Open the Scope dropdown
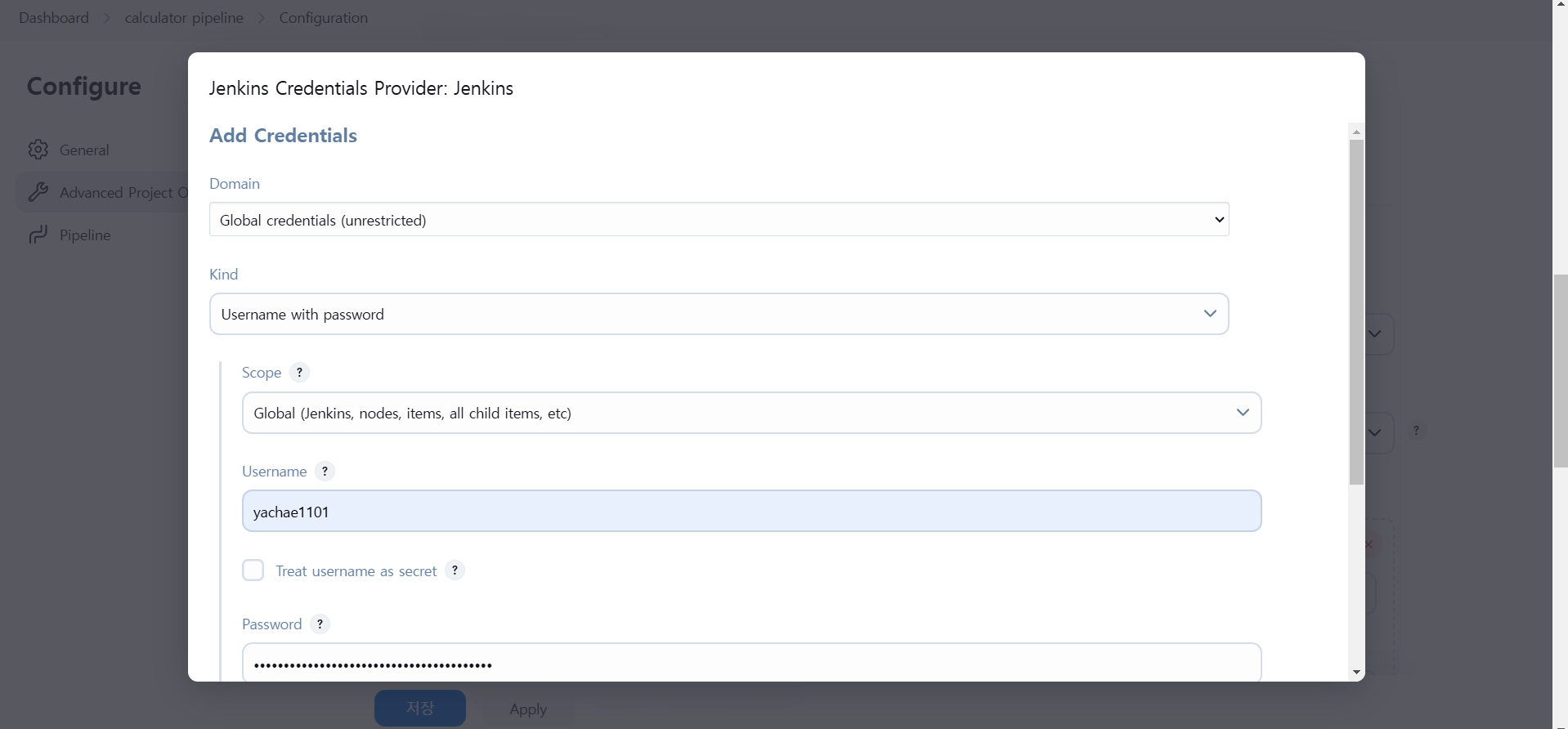This screenshot has height=729, width=1568. point(751,413)
